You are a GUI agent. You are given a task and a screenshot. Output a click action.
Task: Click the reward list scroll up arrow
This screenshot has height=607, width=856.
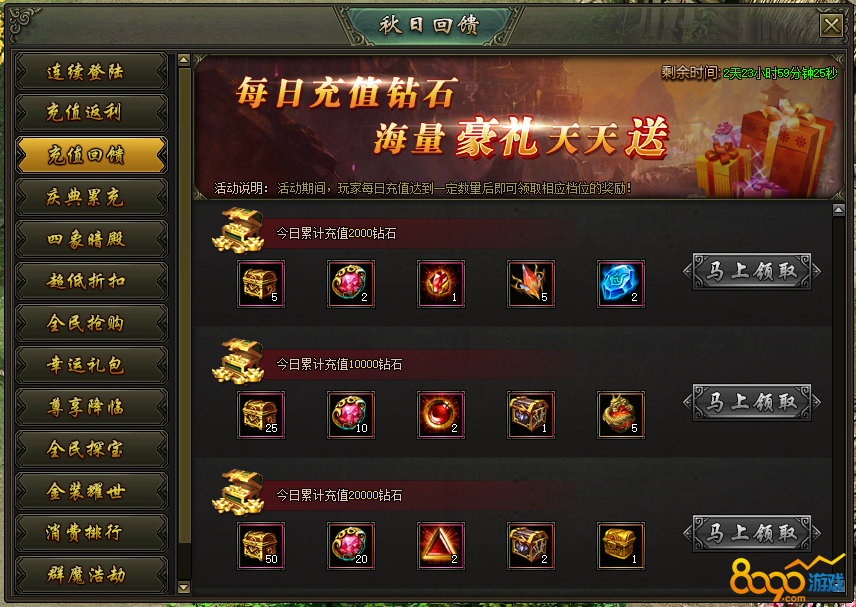pyautogui.click(x=839, y=210)
